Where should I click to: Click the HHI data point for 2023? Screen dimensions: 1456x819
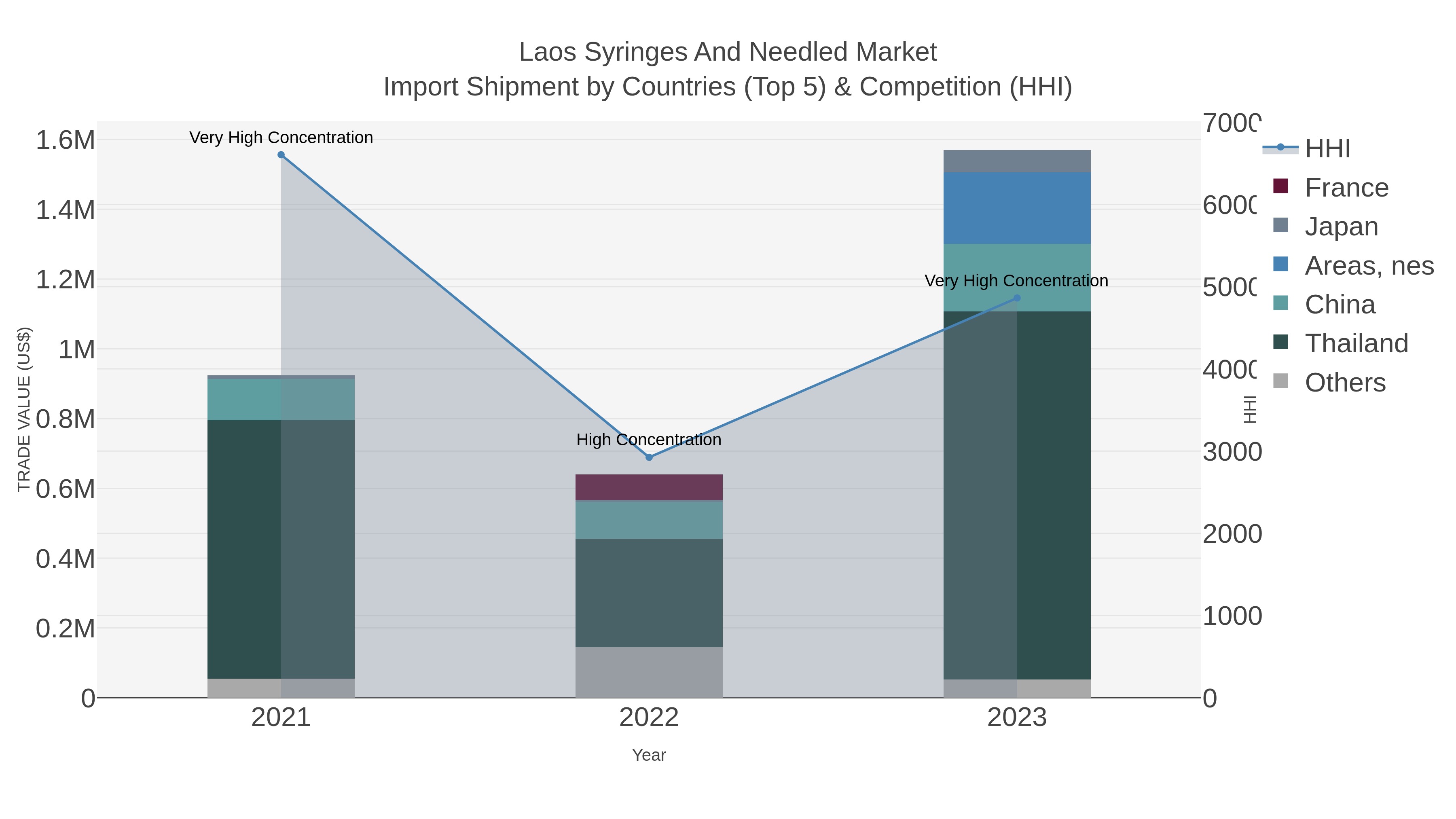click(x=1017, y=298)
